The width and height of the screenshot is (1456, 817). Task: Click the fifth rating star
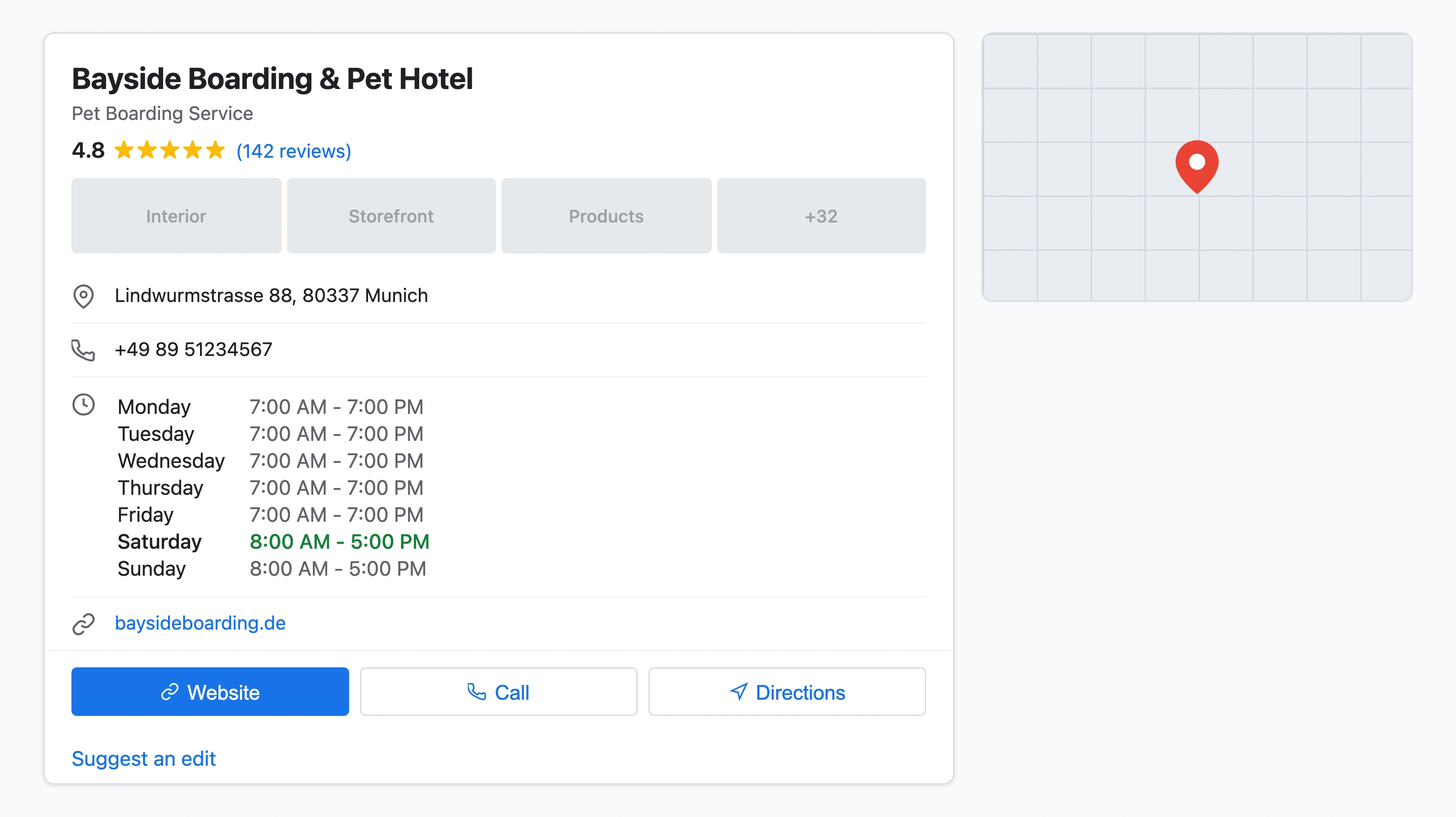216,151
